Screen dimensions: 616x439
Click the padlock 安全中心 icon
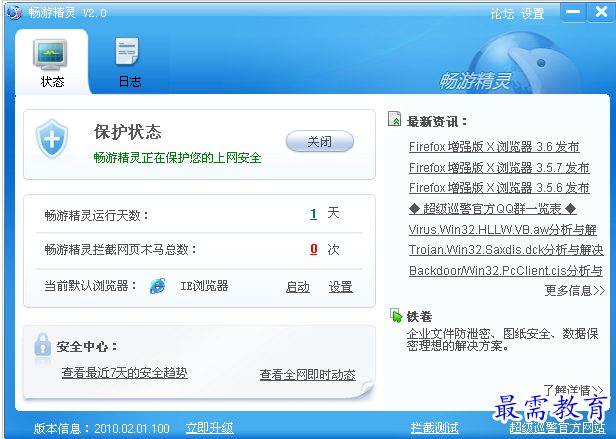pos(42,345)
